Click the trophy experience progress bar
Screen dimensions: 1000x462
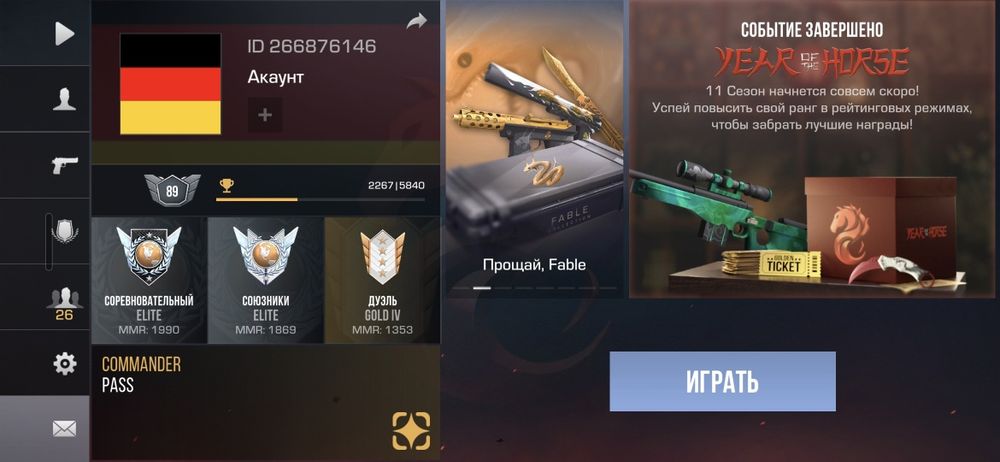coord(320,200)
